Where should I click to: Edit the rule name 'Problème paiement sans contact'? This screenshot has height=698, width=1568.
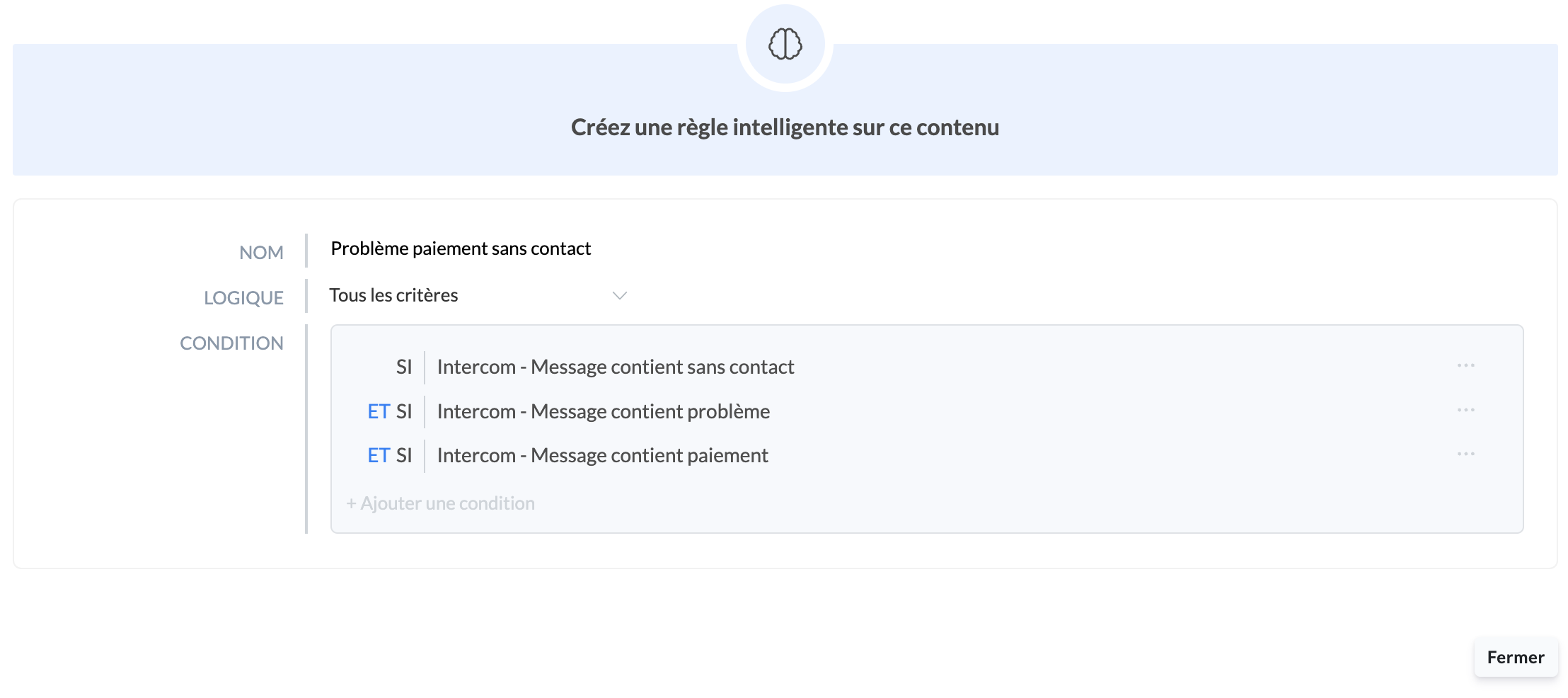461,249
